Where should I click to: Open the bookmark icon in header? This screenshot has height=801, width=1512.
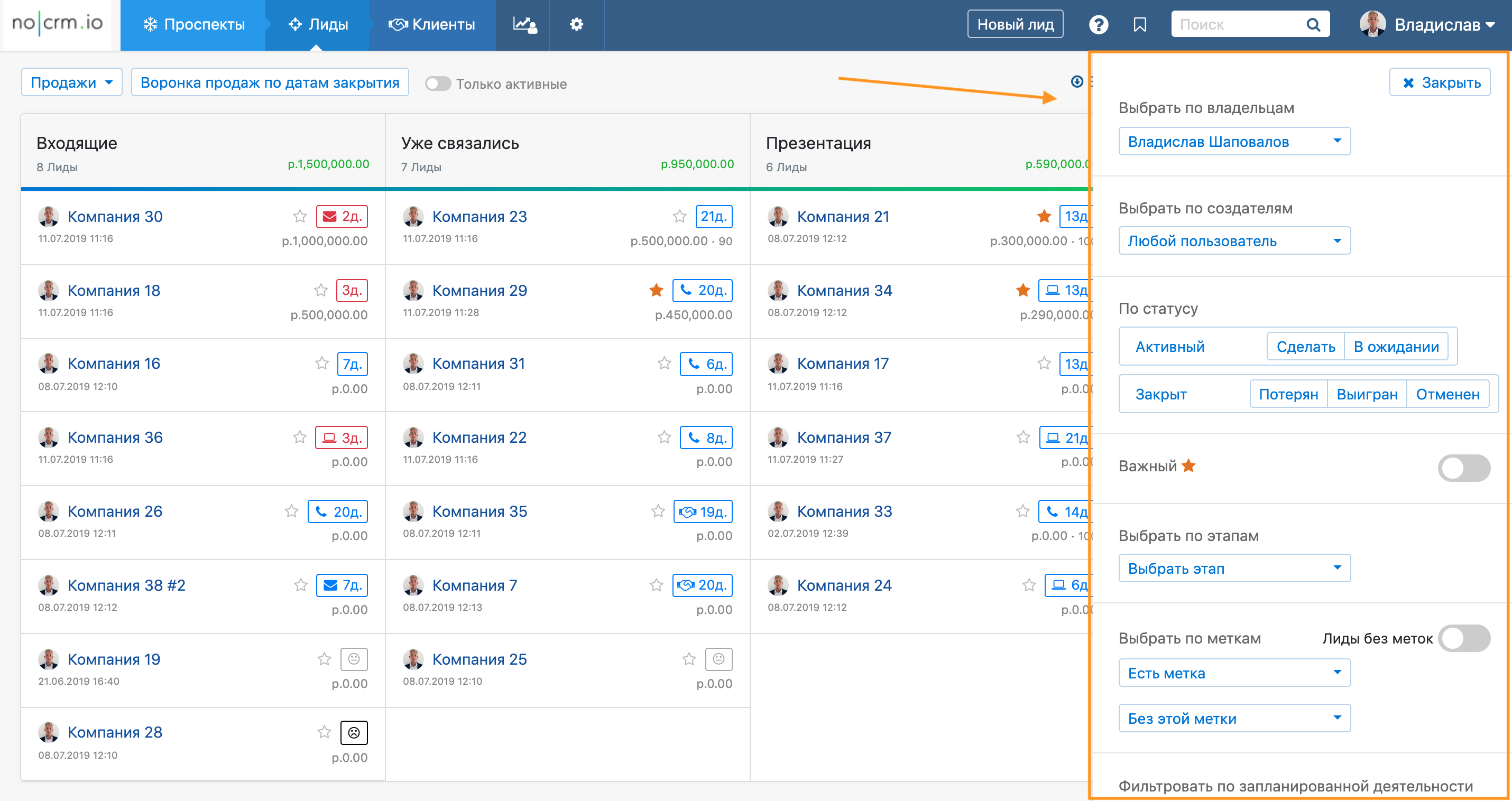(1140, 25)
